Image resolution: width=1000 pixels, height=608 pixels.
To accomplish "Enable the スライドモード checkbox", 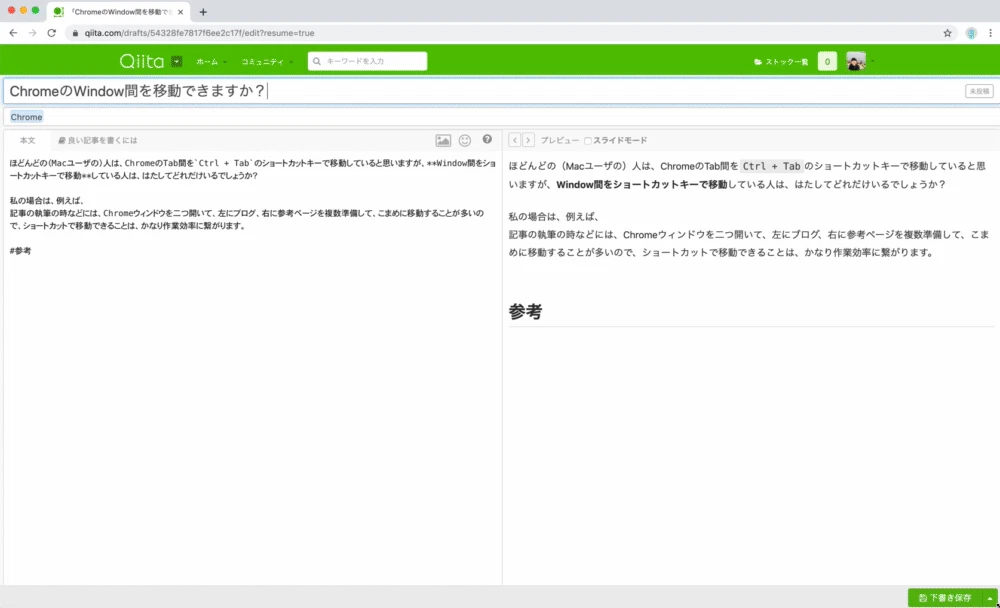I will [588, 140].
